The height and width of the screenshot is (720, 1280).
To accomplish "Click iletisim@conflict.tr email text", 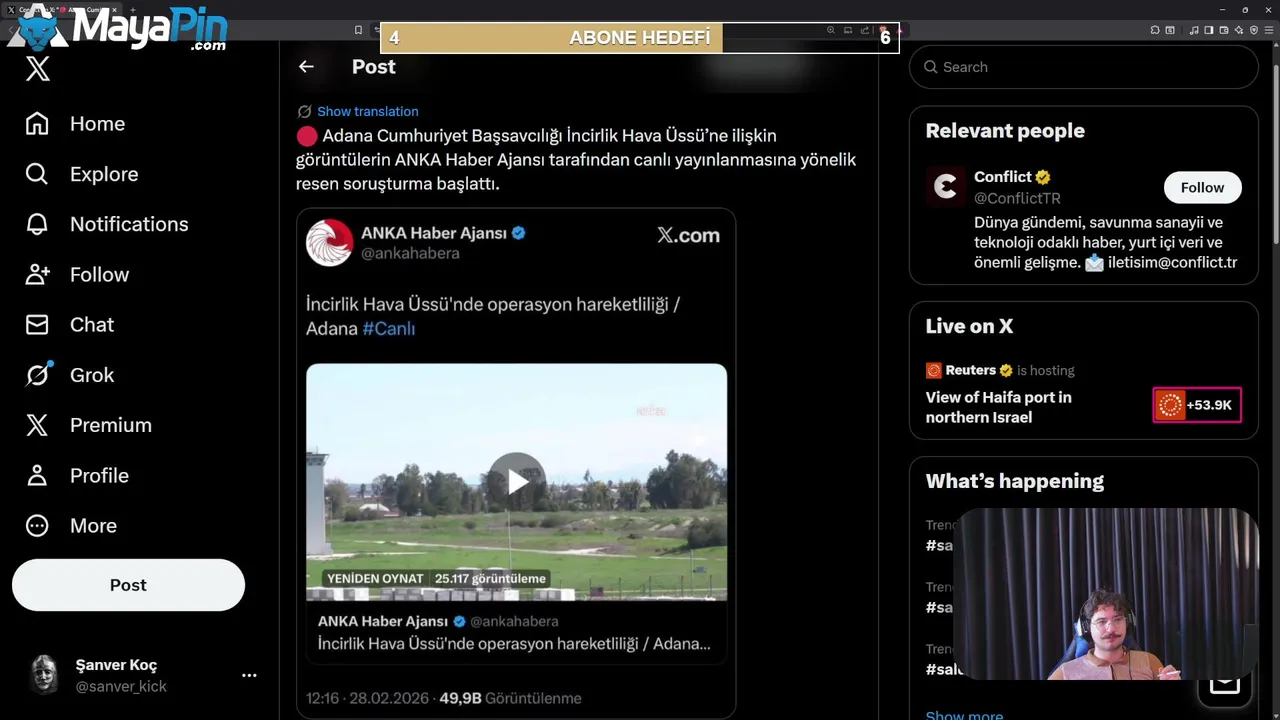I will coord(1172,263).
